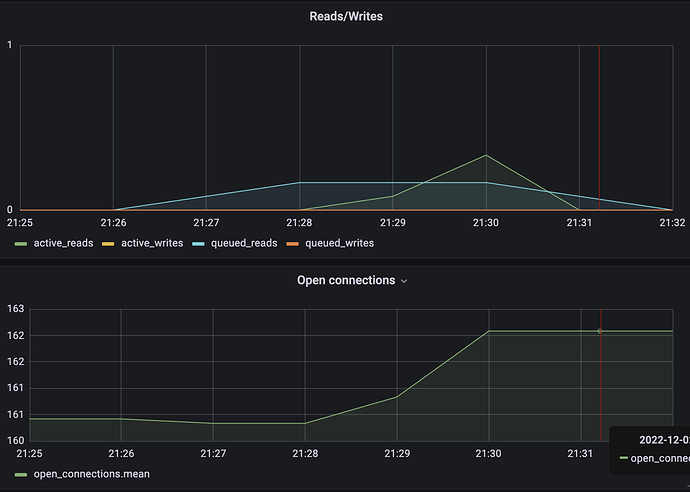The width and height of the screenshot is (690, 492).
Task: Click Open connections line corner at 21:30
Action: [x=489, y=331]
